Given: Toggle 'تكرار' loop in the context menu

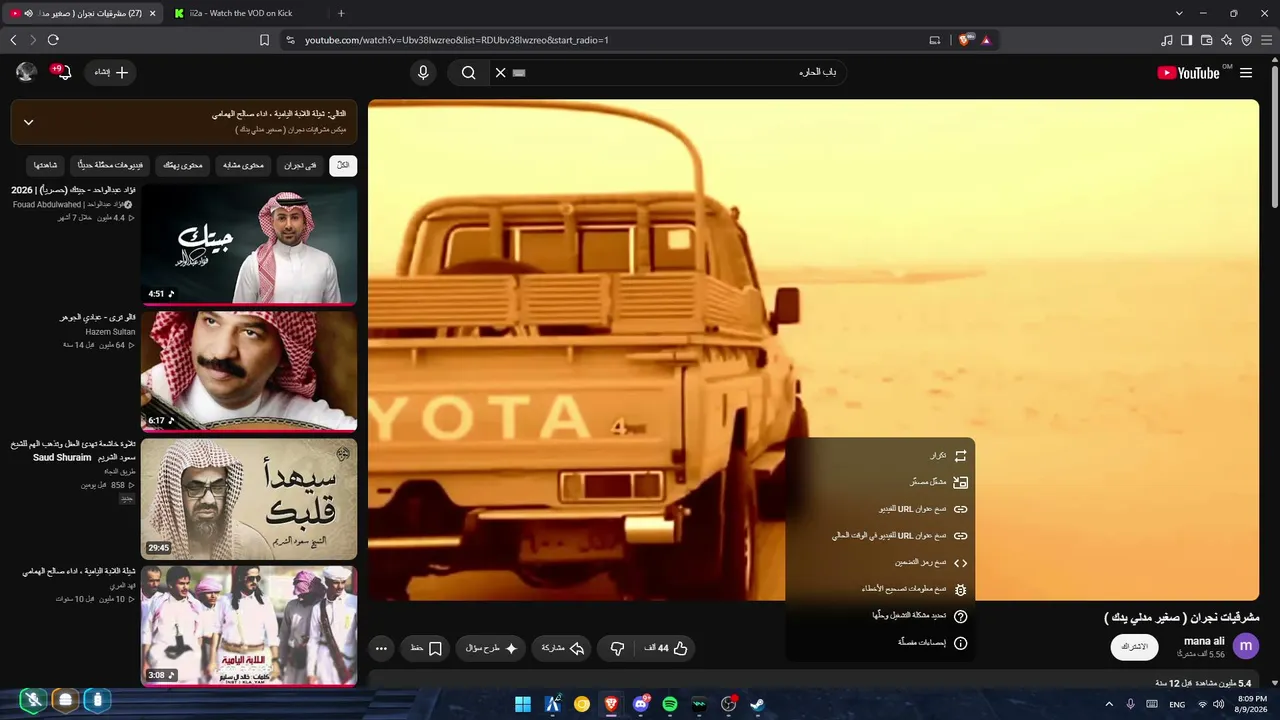Looking at the screenshot, I should [880, 456].
